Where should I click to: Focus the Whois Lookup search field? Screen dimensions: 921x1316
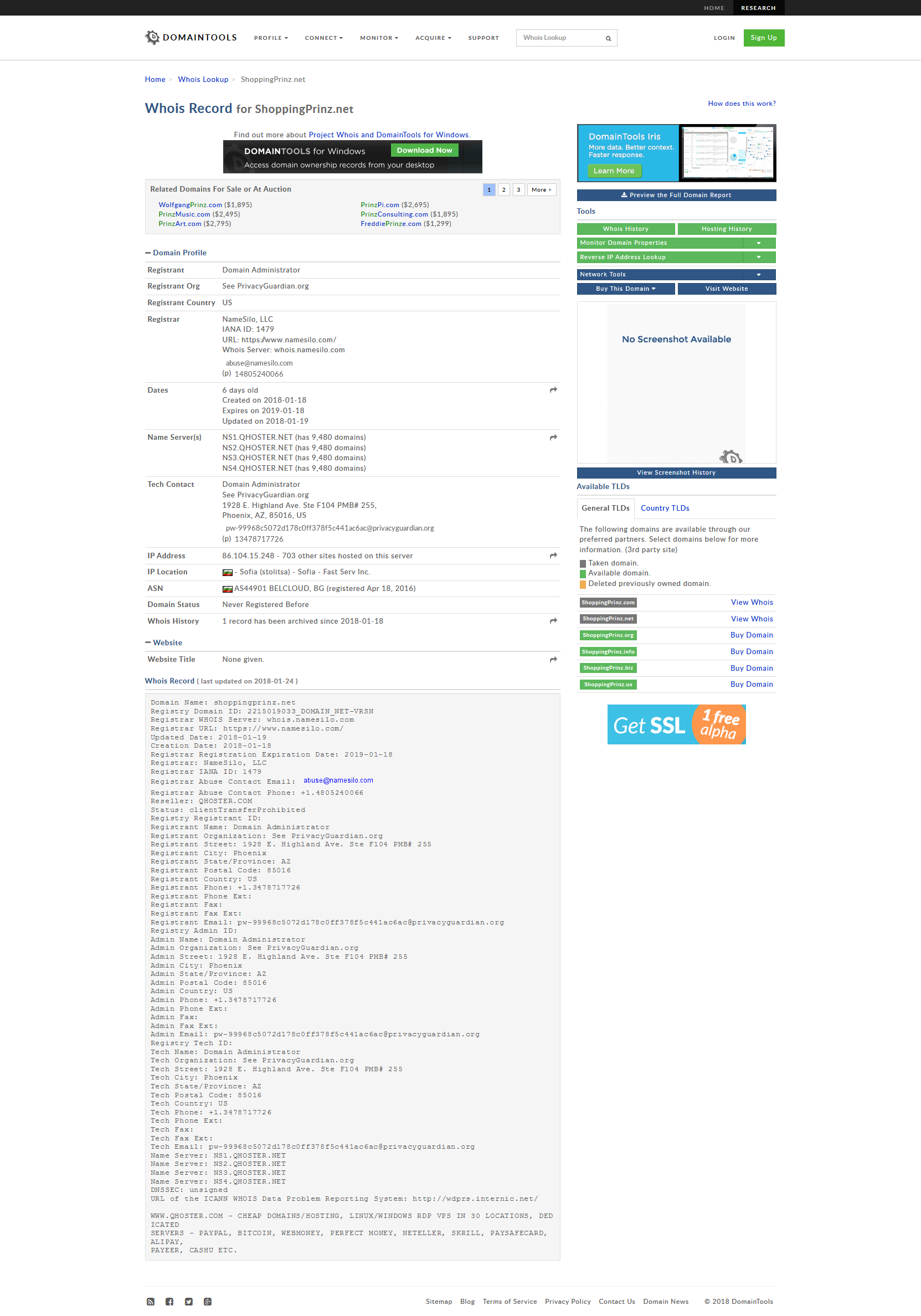tap(560, 38)
